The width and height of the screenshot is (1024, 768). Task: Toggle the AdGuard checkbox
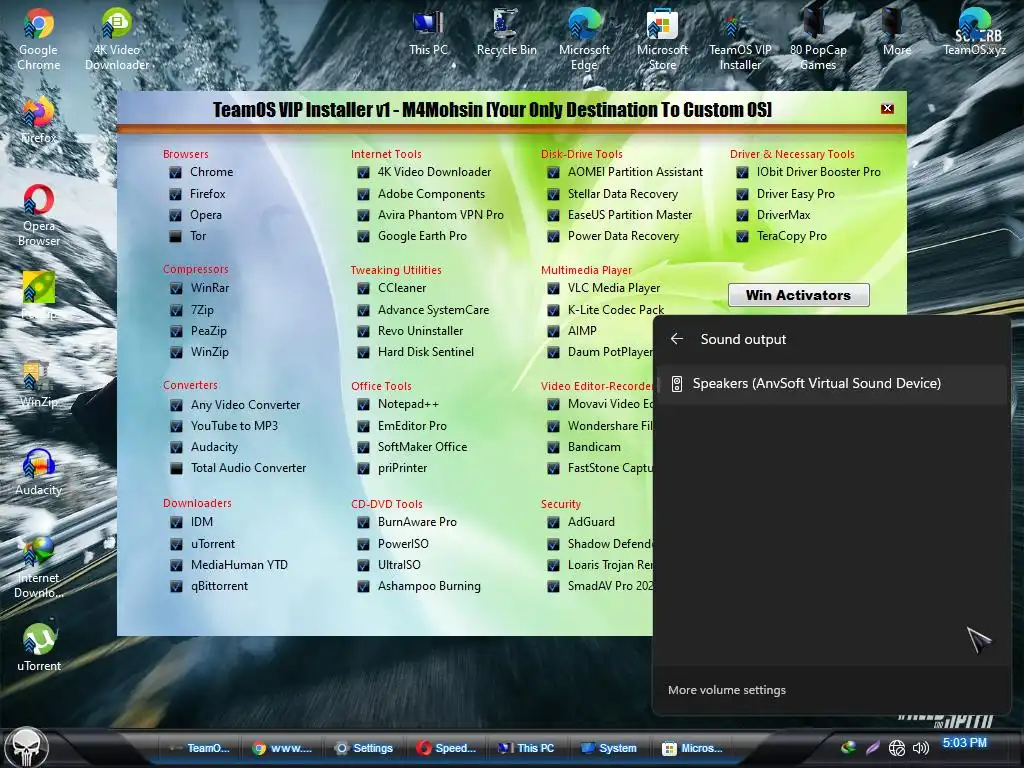[553, 522]
